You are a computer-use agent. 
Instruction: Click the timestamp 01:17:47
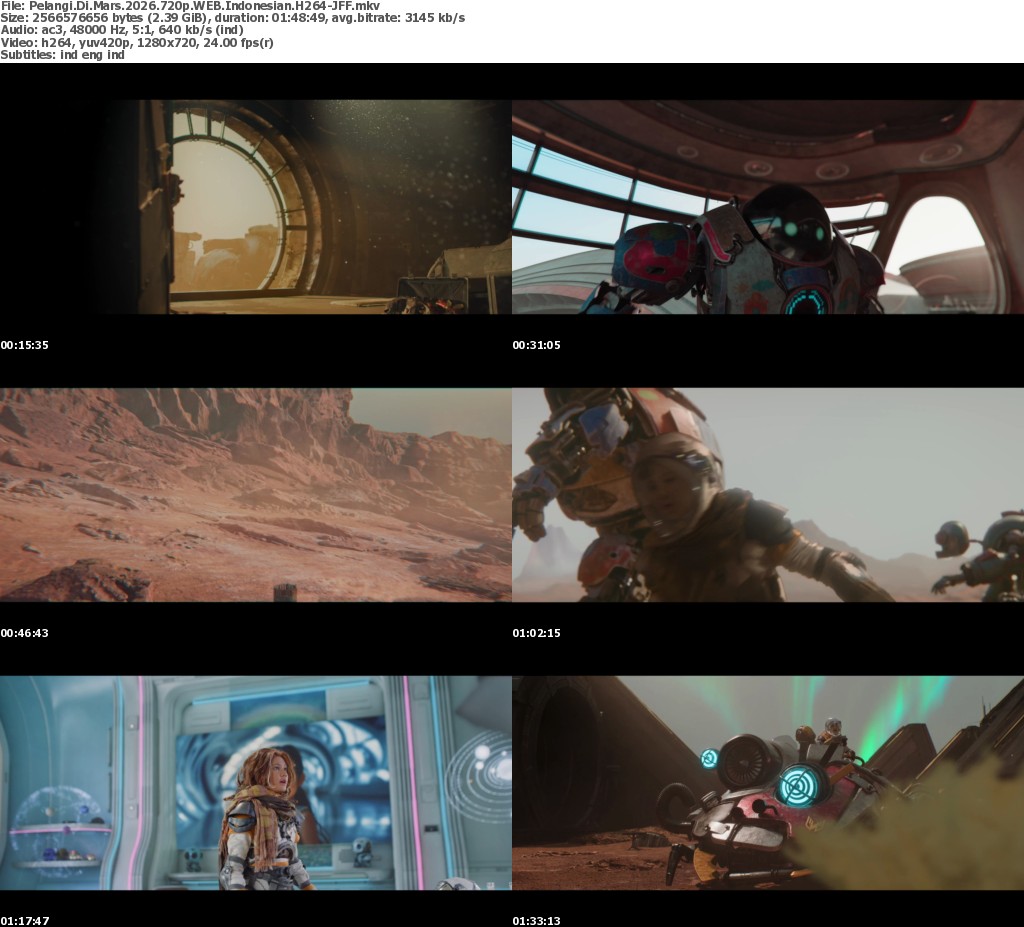click(x=24, y=921)
